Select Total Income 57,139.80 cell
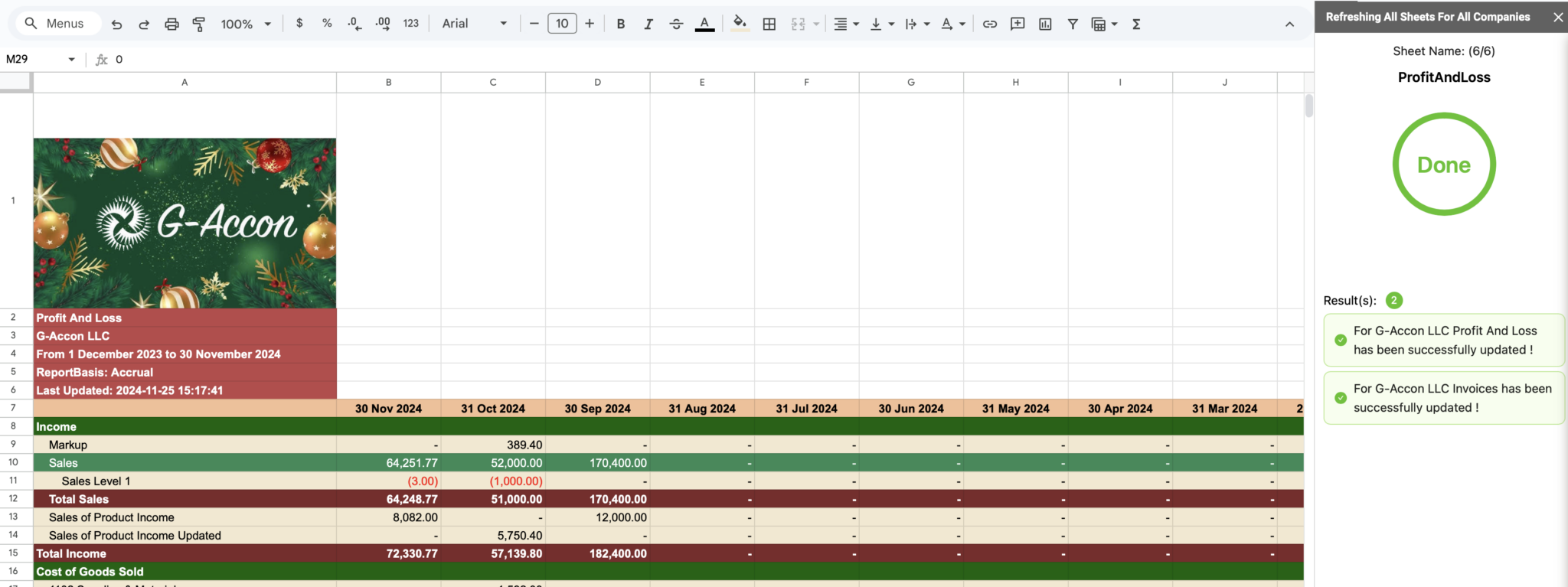The width and height of the screenshot is (1568, 587). point(493,553)
